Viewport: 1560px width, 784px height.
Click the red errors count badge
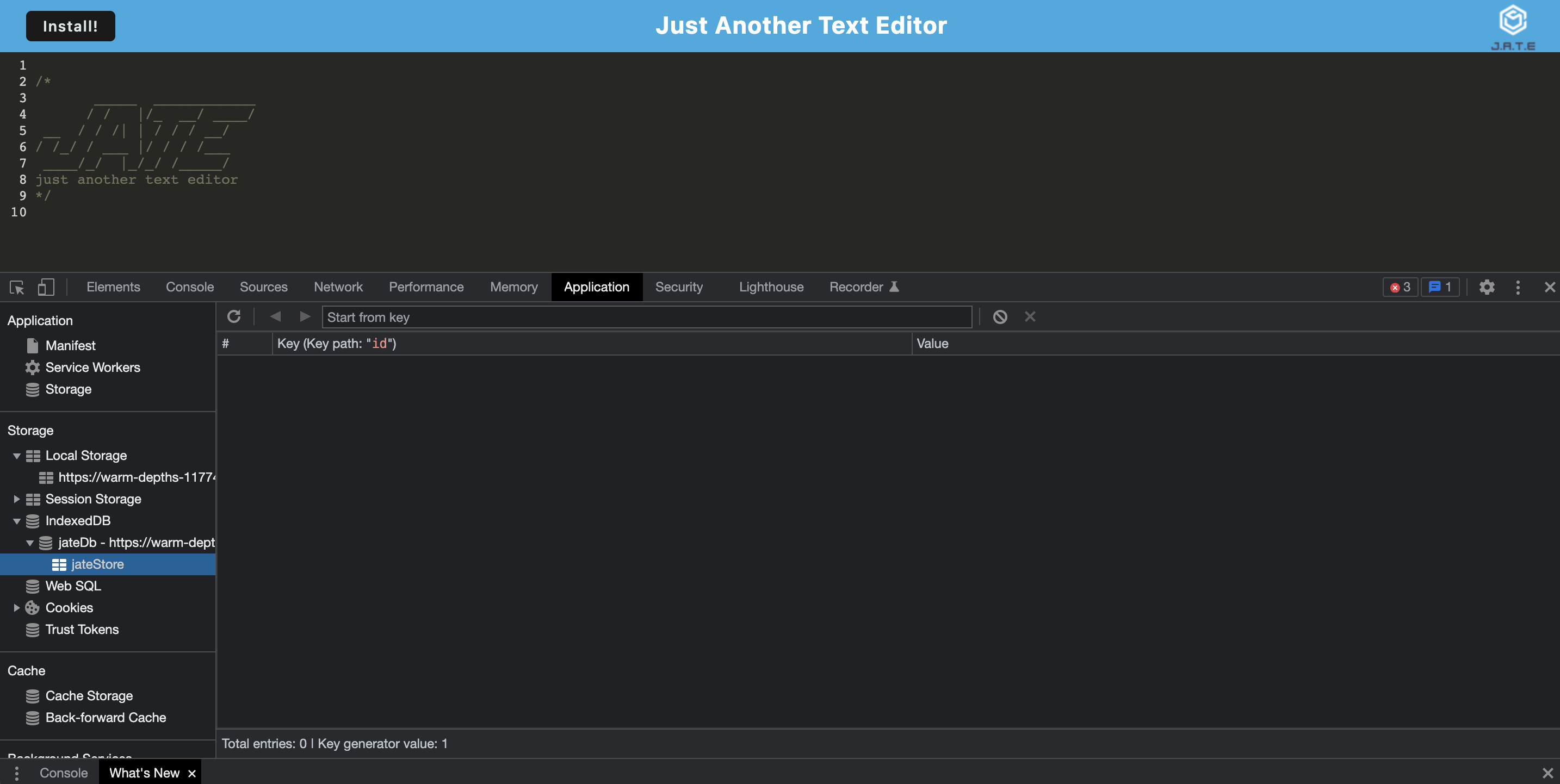coord(1400,287)
